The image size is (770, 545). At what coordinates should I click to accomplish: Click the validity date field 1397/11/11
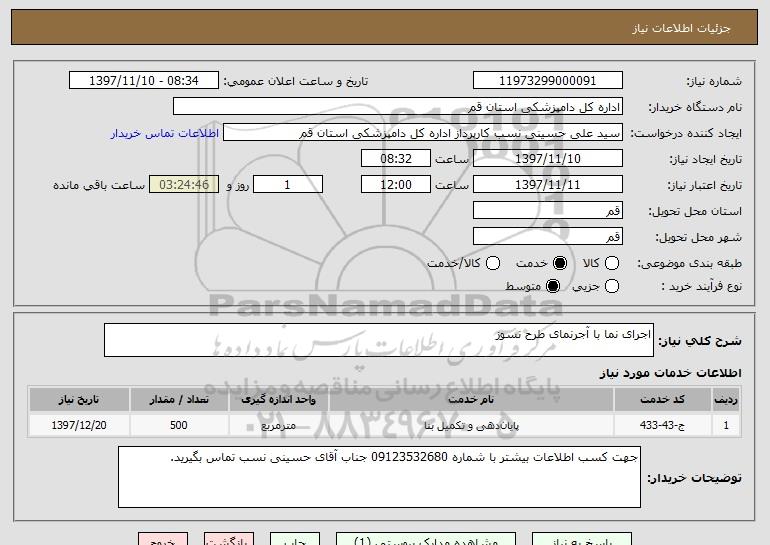(x=548, y=185)
